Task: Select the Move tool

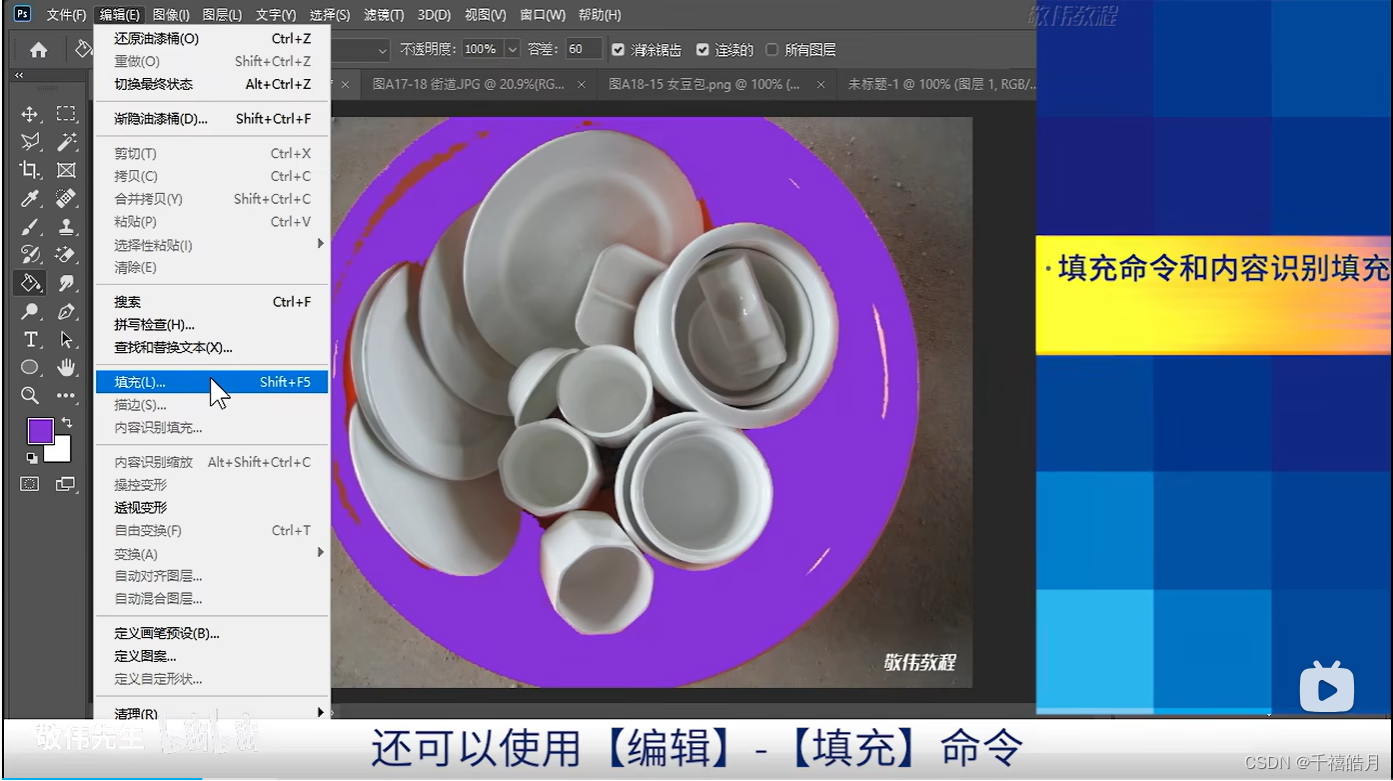Action: pyautogui.click(x=30, y=114)
